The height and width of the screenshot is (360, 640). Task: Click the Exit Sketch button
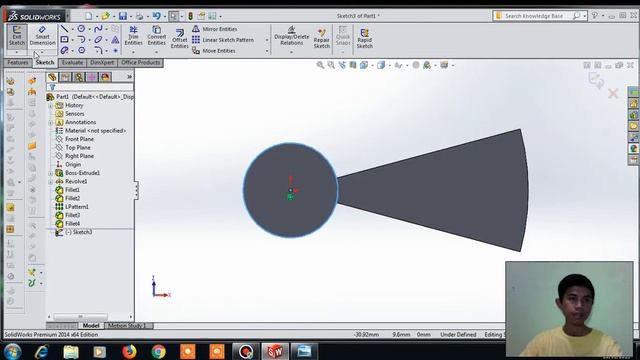(17, 36)
